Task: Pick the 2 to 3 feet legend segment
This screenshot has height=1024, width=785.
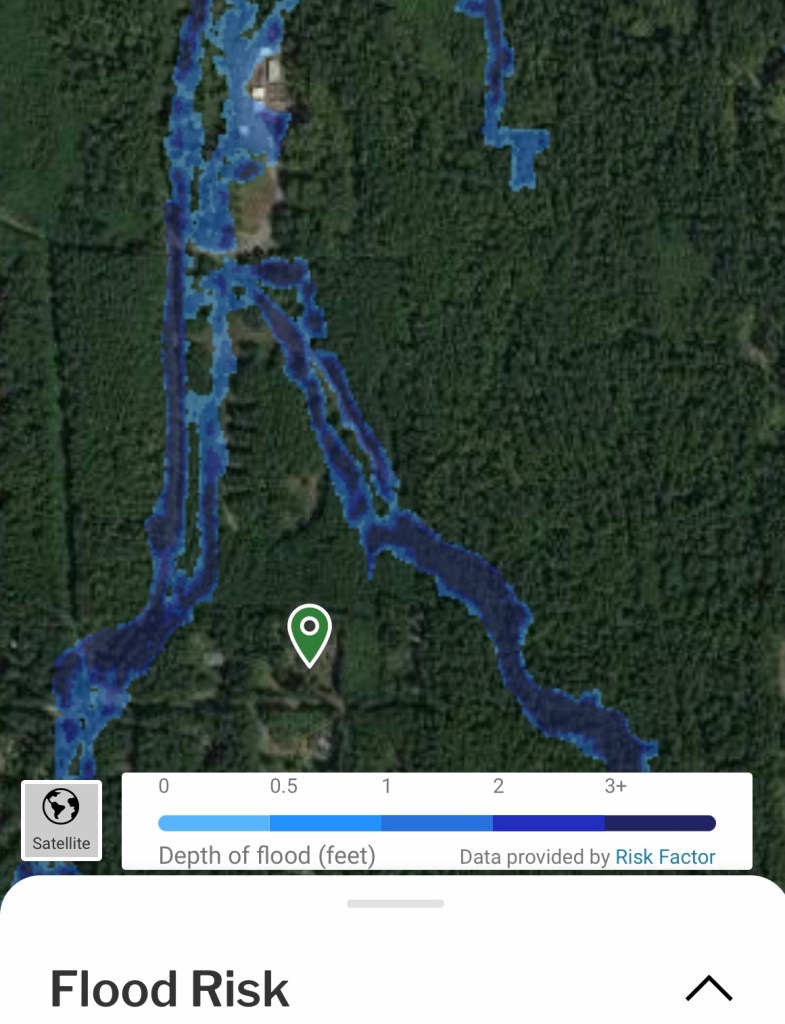Action: coord(549,823)
